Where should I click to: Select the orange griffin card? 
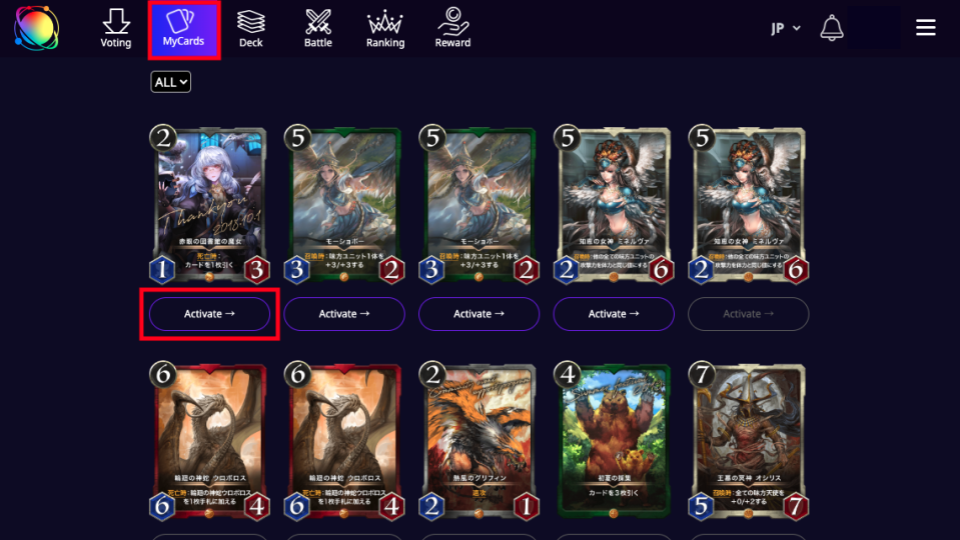479,441
